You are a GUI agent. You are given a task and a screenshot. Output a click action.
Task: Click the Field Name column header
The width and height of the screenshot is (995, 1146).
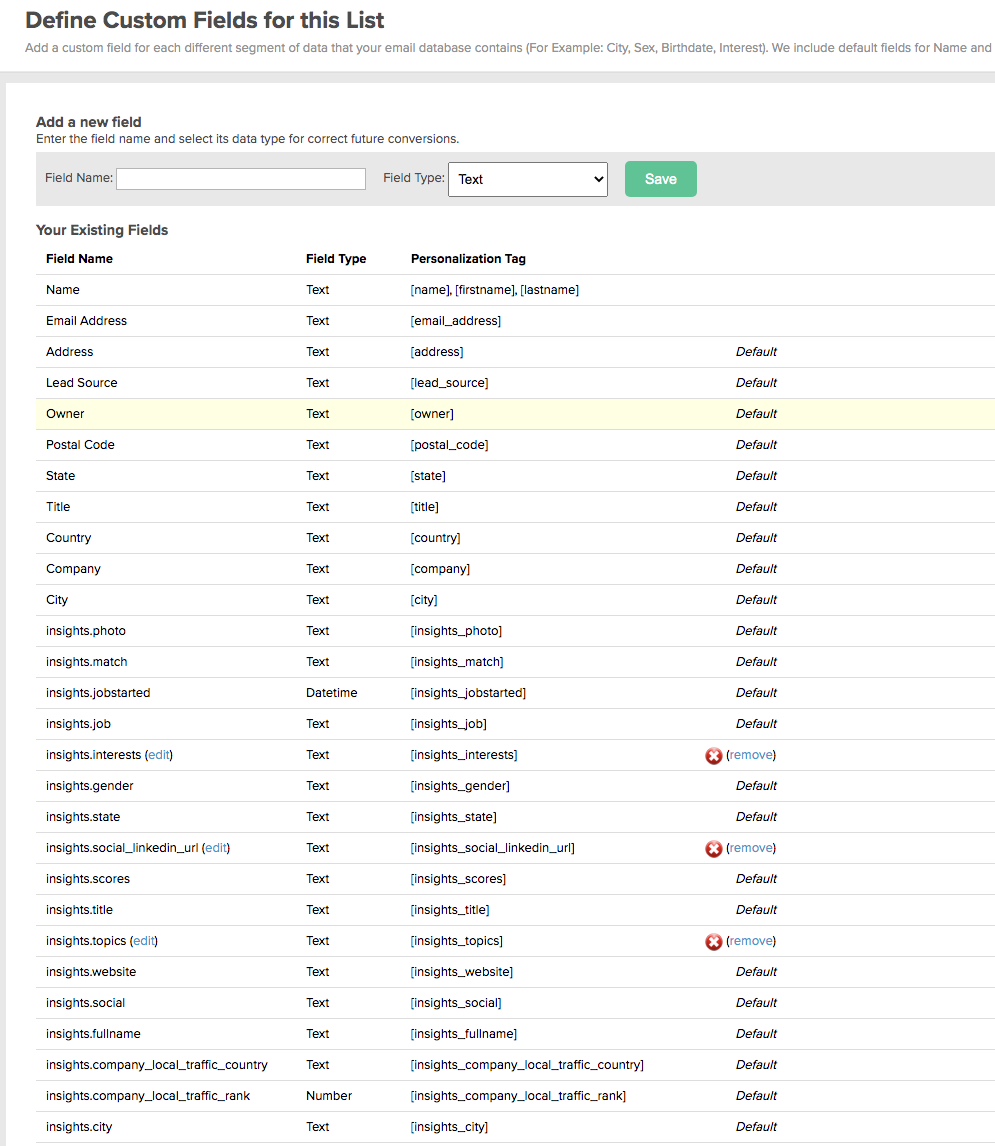tap(79, 259)
